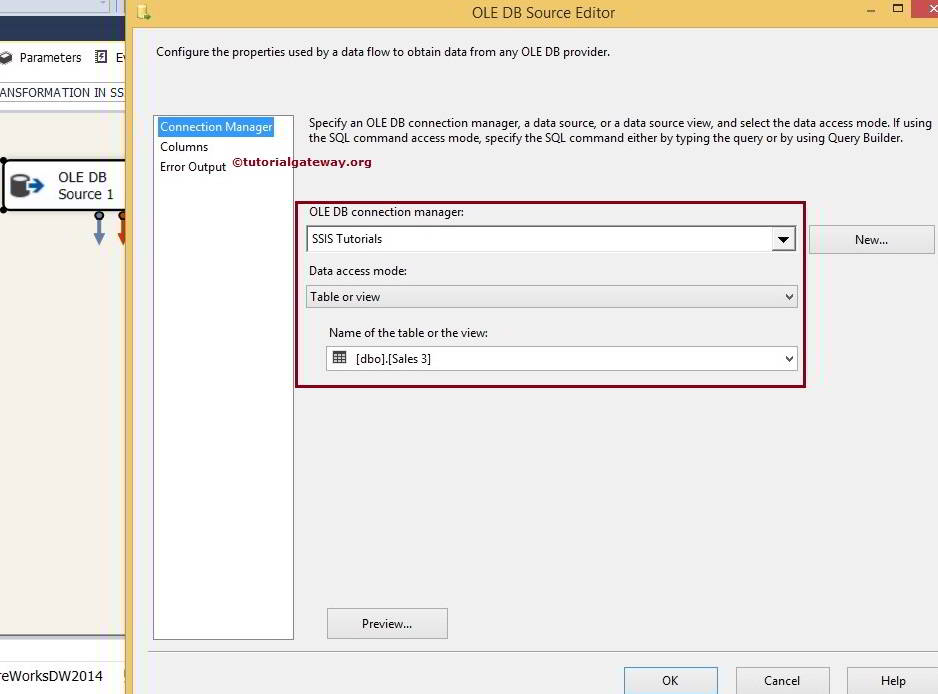
Task: Select the red error output arrow
Action: [x=122, y=230]
